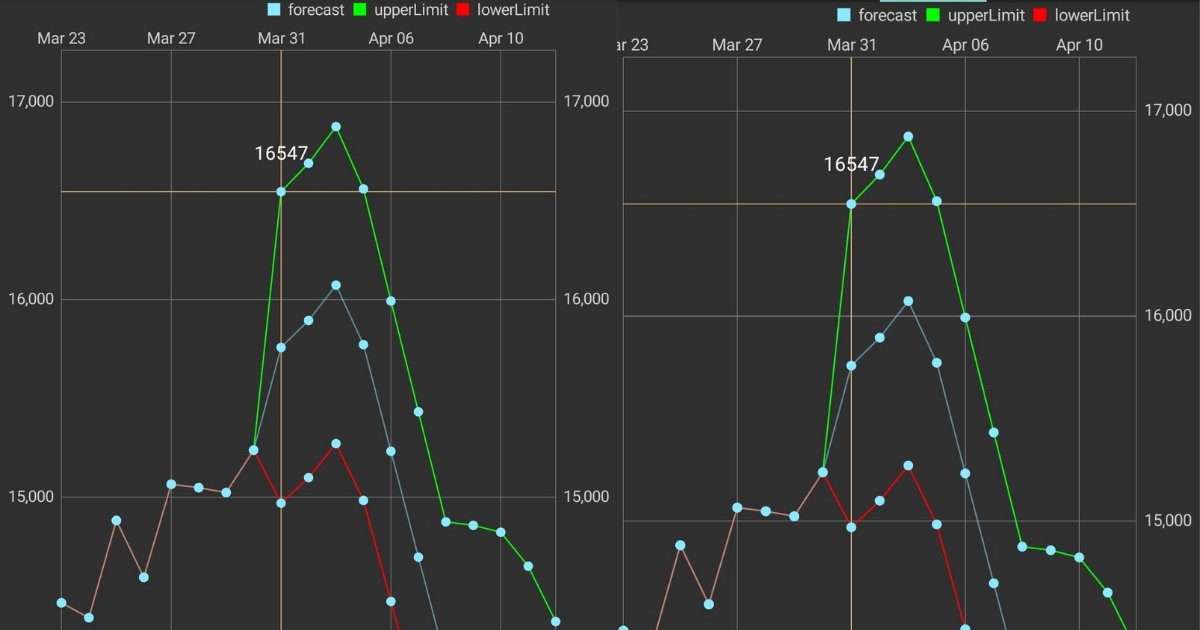Screen dimensions: 1200x630
Task: Click the 'upperLimit' legend label in left chart
Action: tap(410, 10)
